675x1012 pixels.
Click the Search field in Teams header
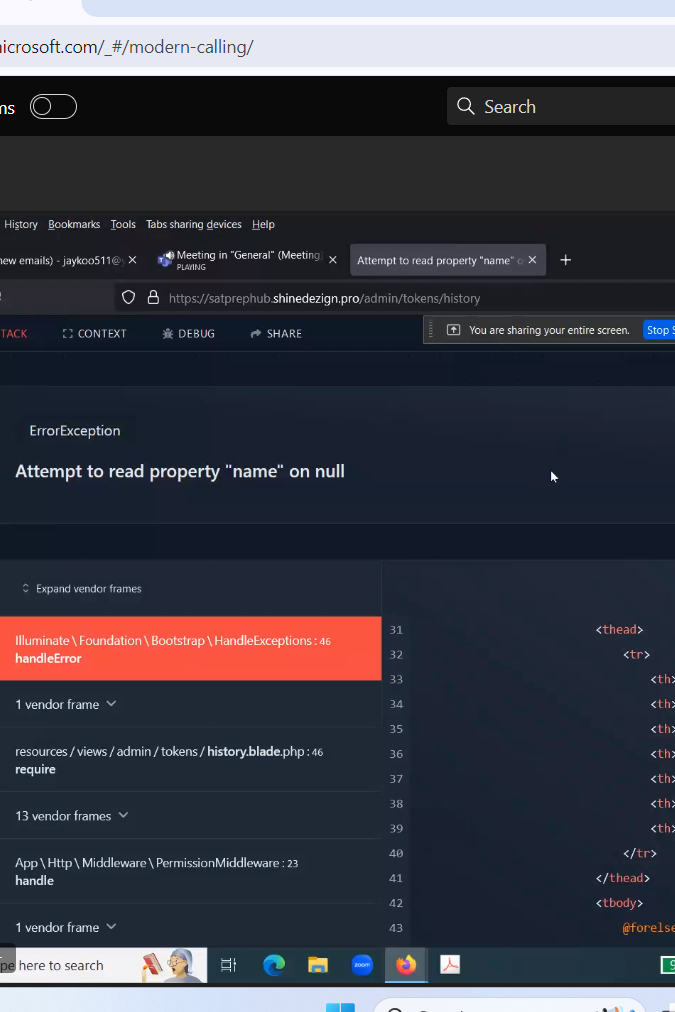click(561, 106)
